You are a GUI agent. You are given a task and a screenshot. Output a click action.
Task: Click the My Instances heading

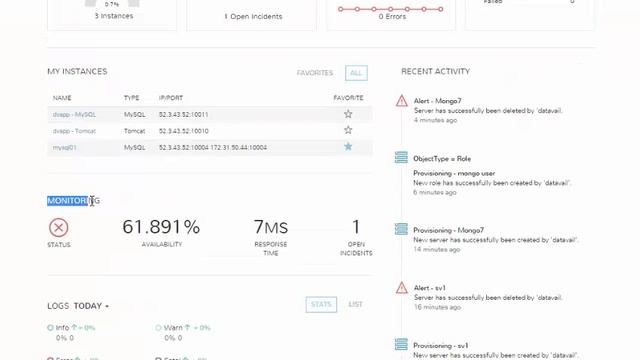coord(77,71)
